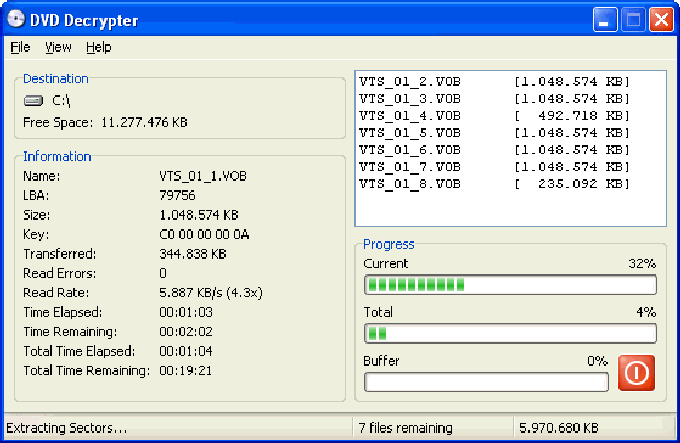Viewport: 680px width, 443px height.
Task: Open the File menu
Action: coord(20,47)
